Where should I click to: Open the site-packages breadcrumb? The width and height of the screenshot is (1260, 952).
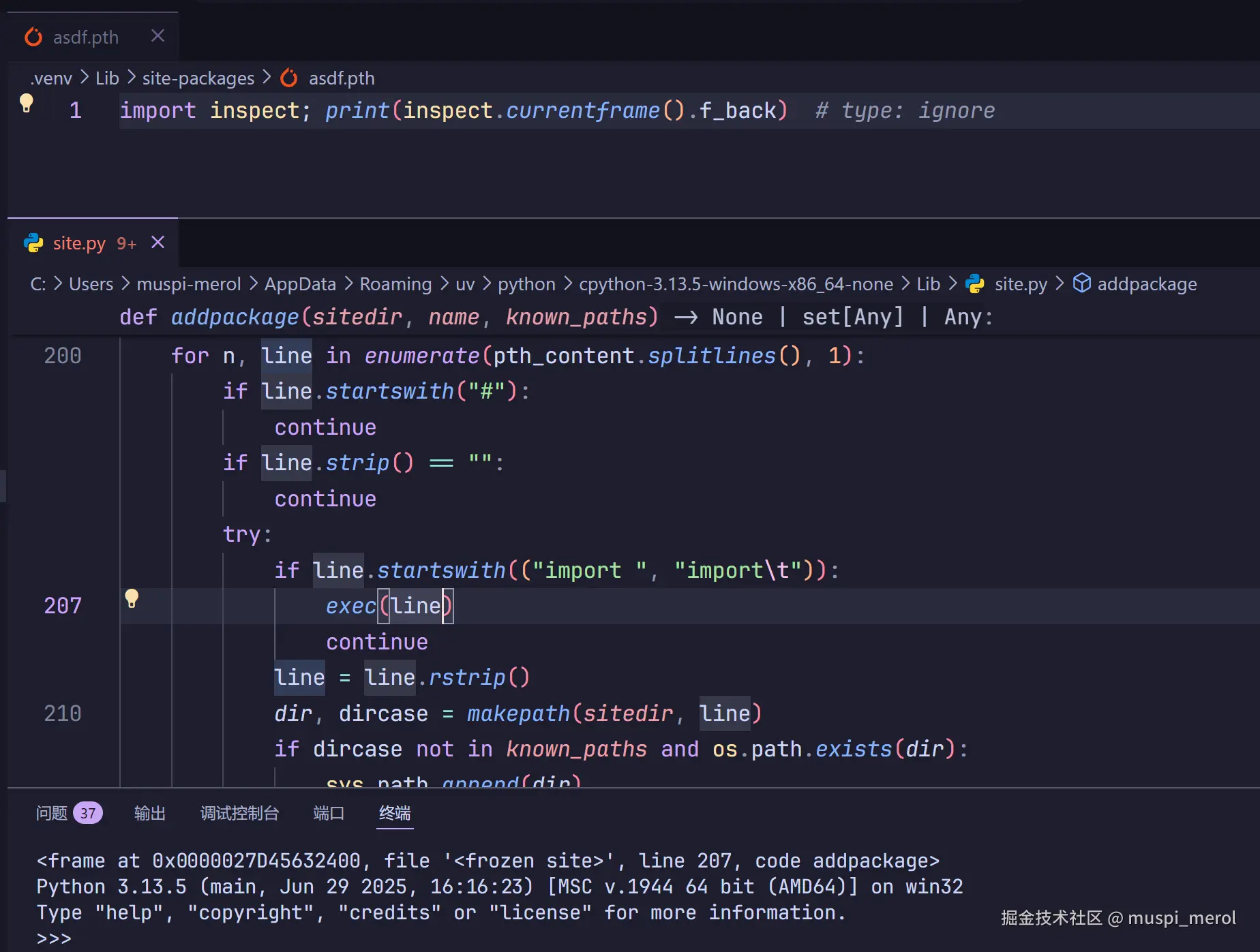tap(198, 78)
